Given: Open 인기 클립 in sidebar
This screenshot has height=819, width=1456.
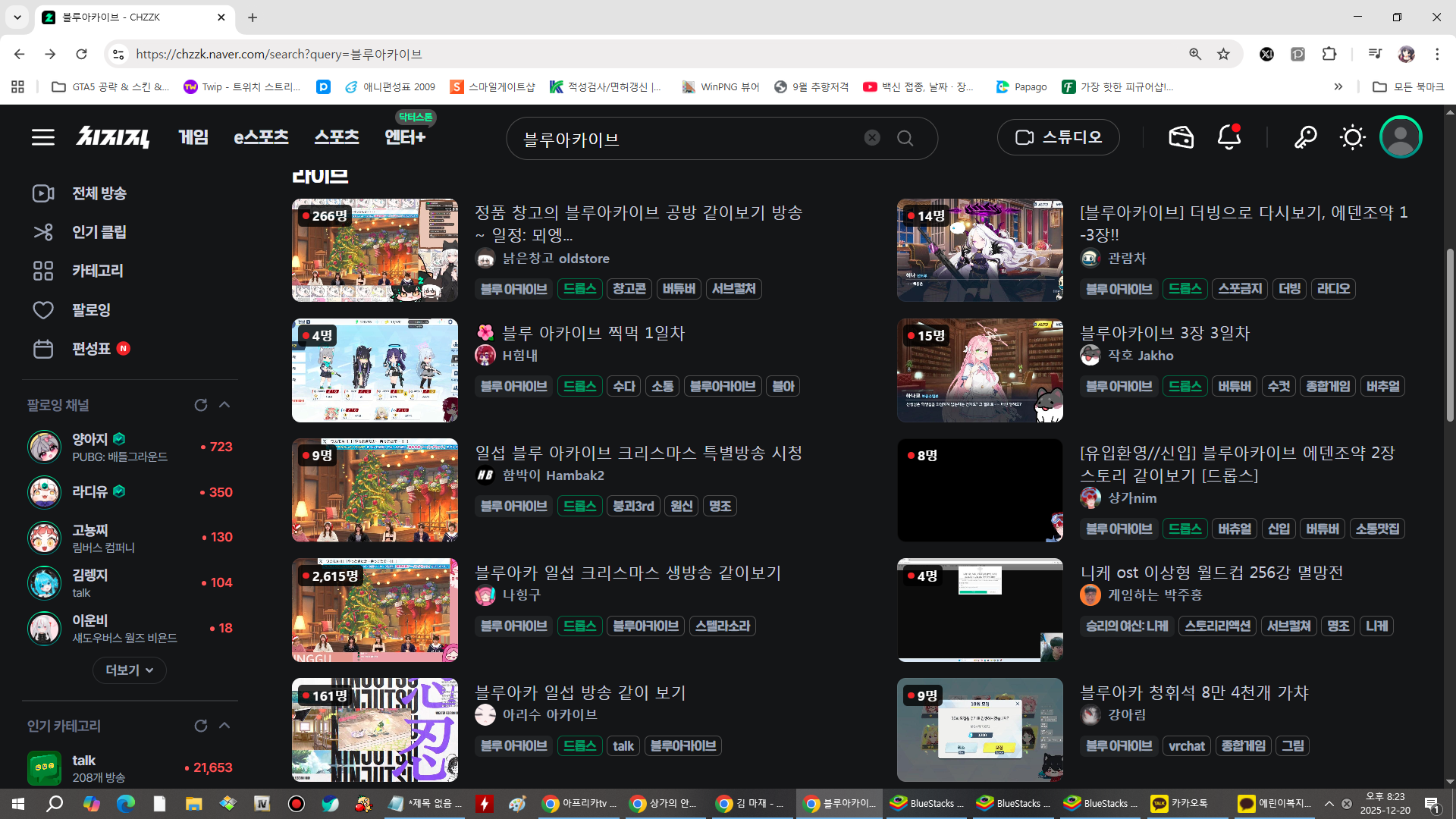Looking at the screenshot, I should tap(99, 232).
